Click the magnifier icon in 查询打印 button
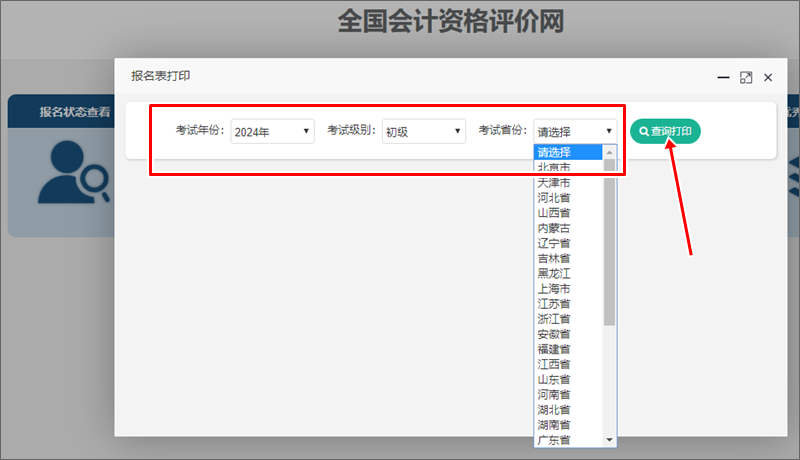Viewport: 800px width, 460px height. point(644,132)
